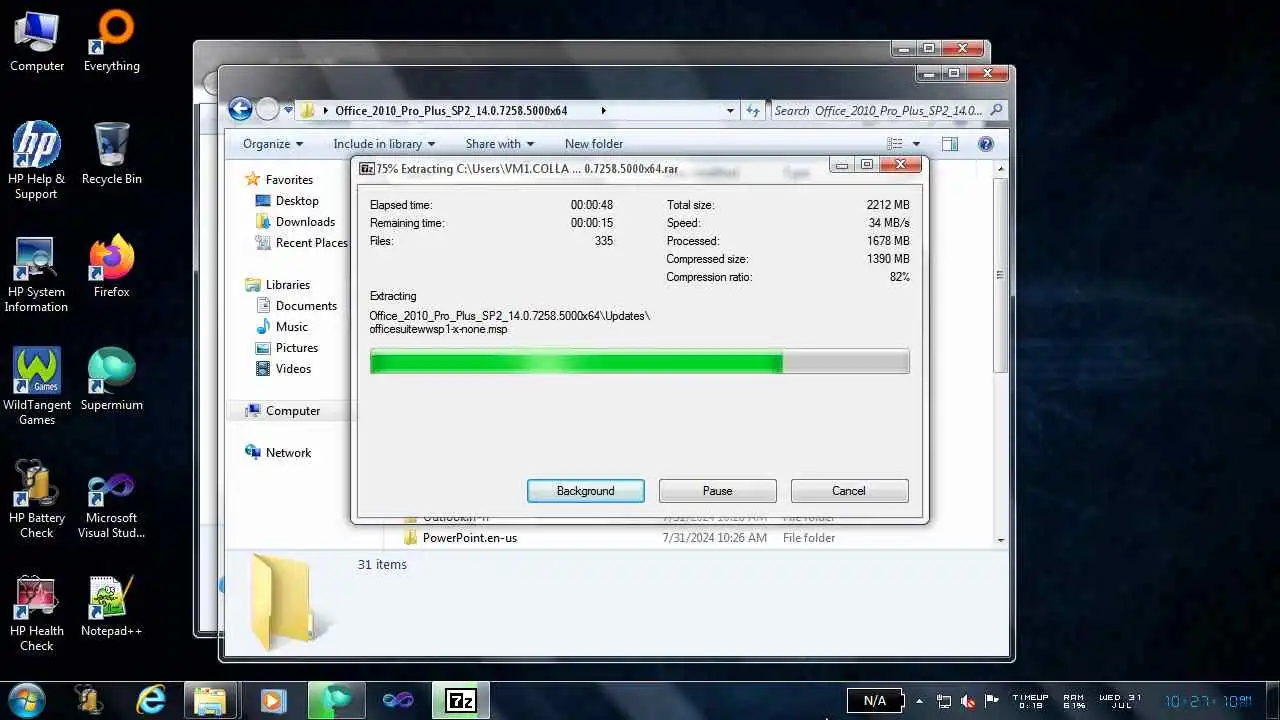The width and height of the screenshot is (1280, 720).
Task: Open the Documents library
Action: click(296, 306)
